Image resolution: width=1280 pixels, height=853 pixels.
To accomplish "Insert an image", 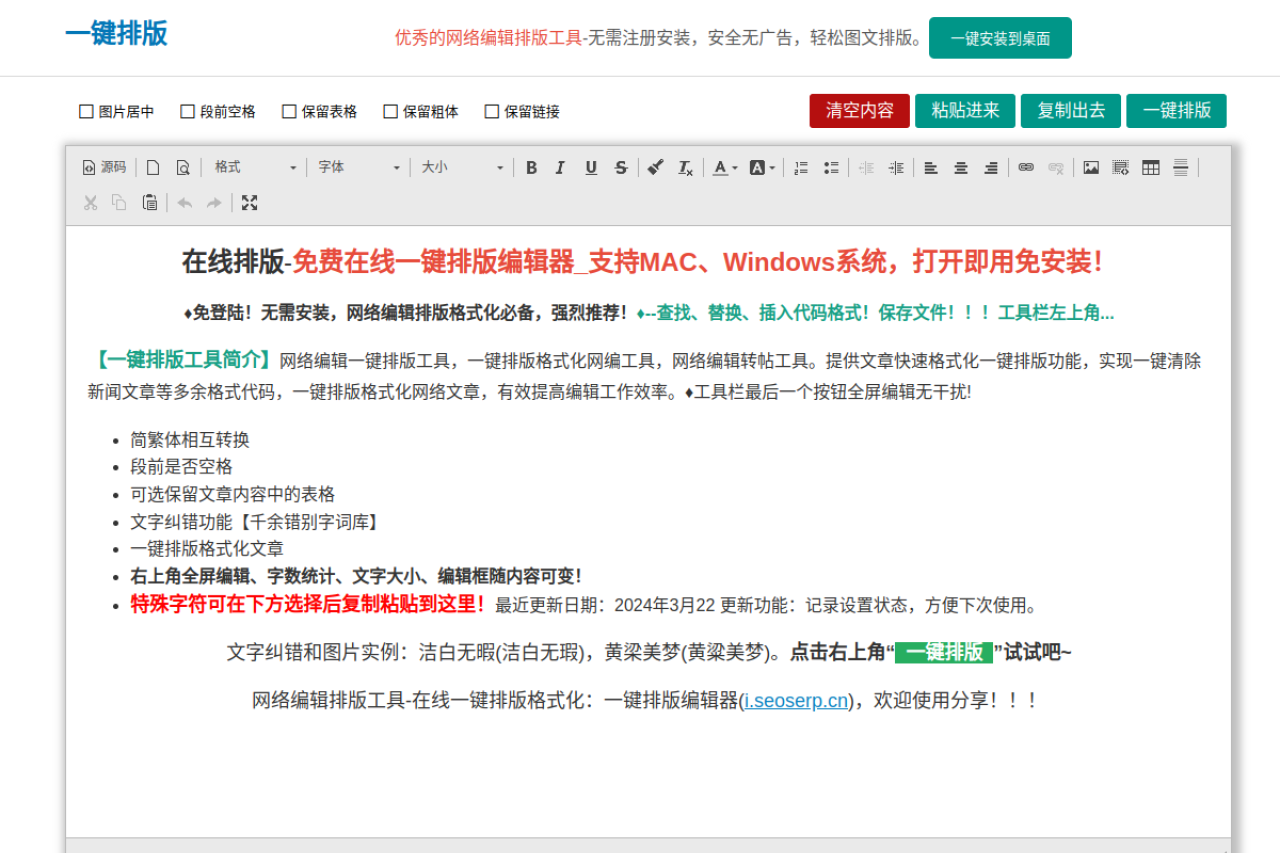I will (x=1091, y=167).
